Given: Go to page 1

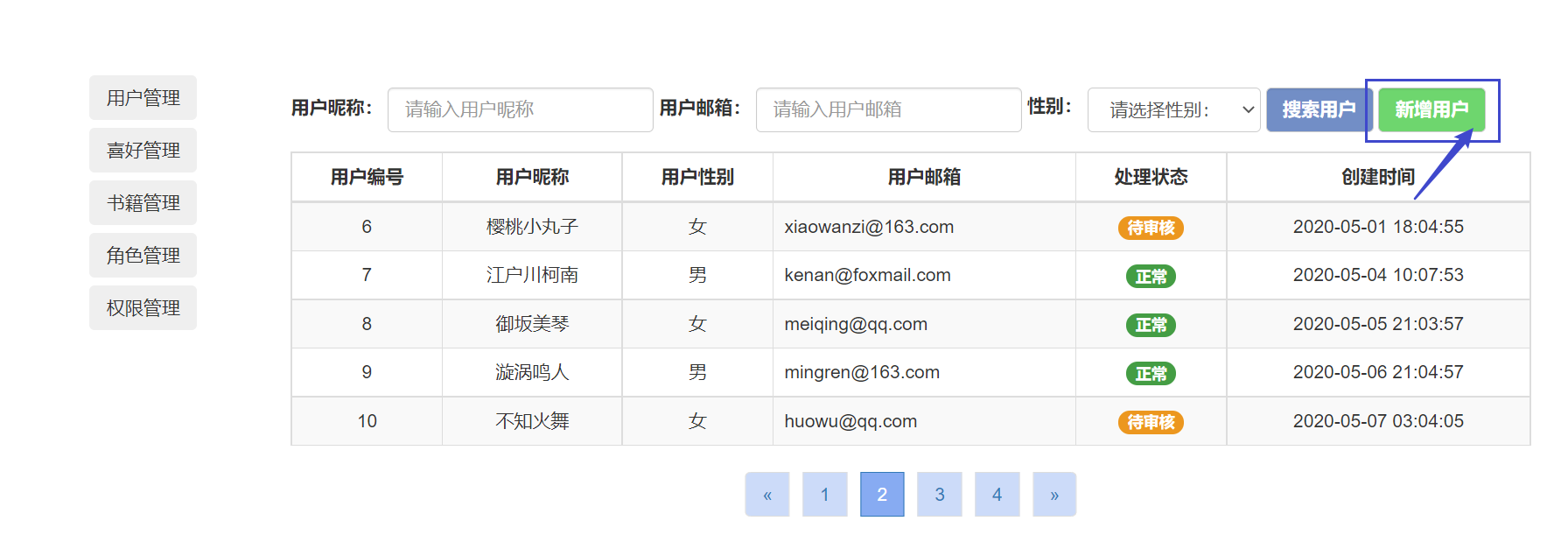Looking at the screenshot, I should 825,495.
